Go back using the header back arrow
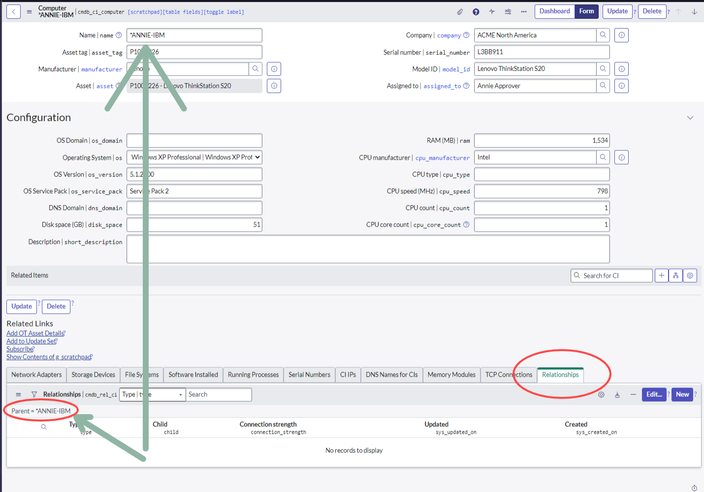The width and height of the screenshot is (704, 492). click(13, 12)
